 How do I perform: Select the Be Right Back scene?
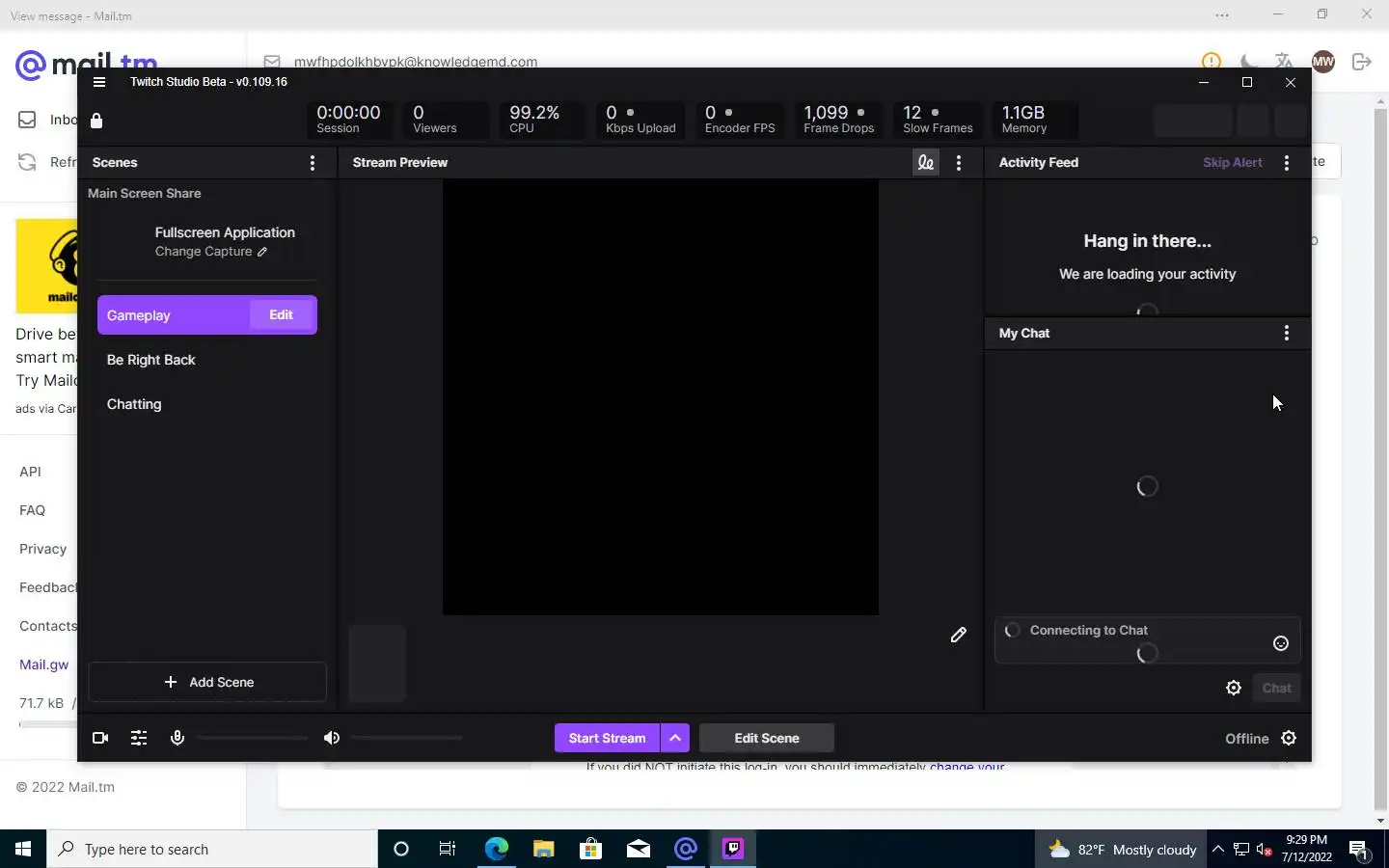tap(207, 360)
